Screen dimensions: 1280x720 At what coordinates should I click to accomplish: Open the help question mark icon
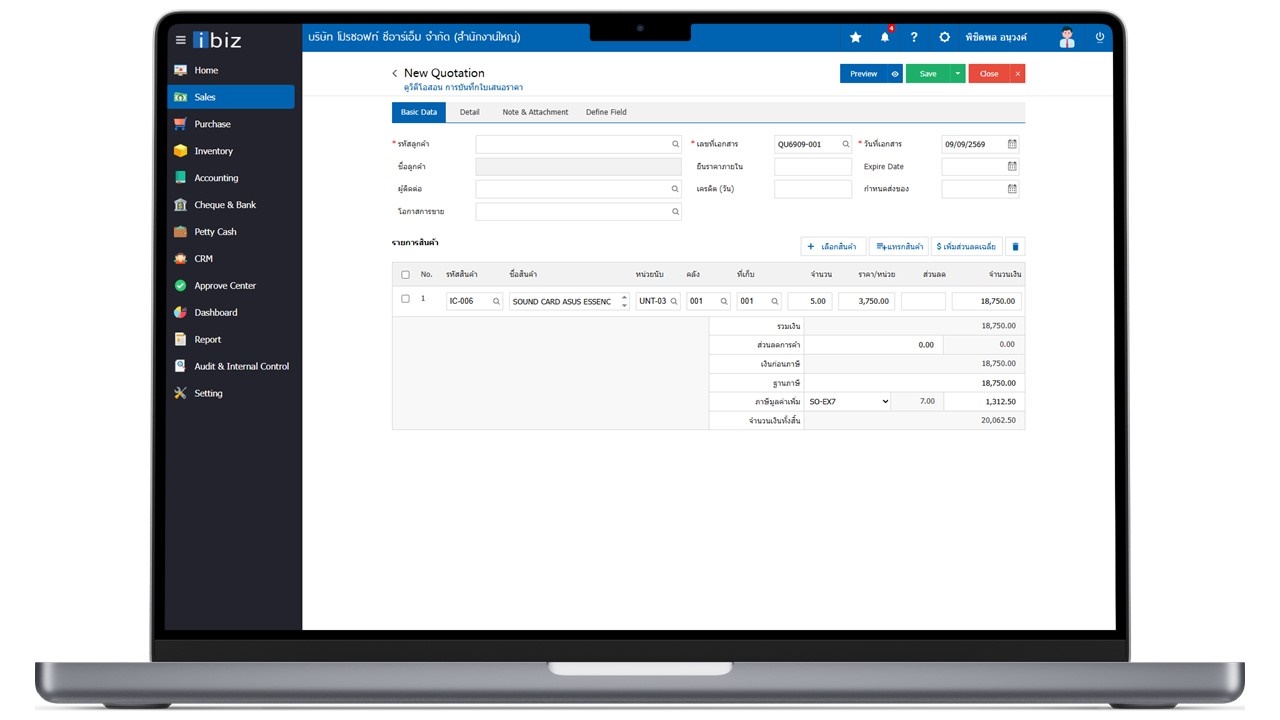(x=914, y=37)
